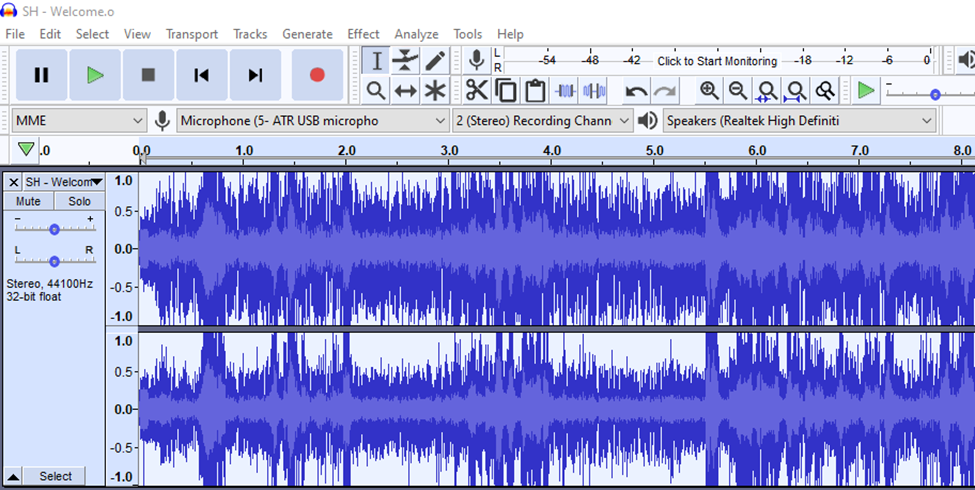
Task: Click the 6.0 mark on the timeline ruler
Action: [x=757, y=150]
